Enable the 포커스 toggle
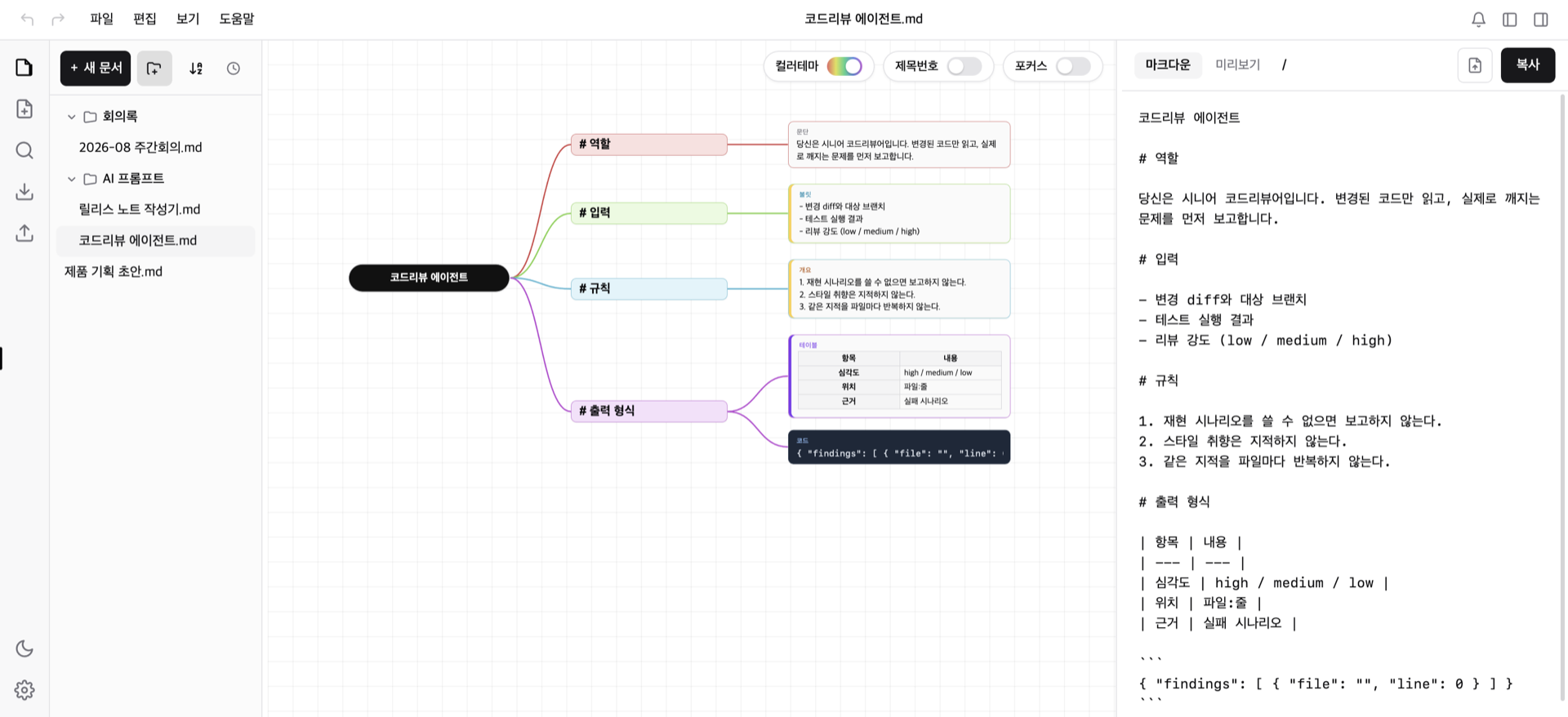Image resolution: width=1568 pixels, height=717 pixels. click(x=1073, y=66)
